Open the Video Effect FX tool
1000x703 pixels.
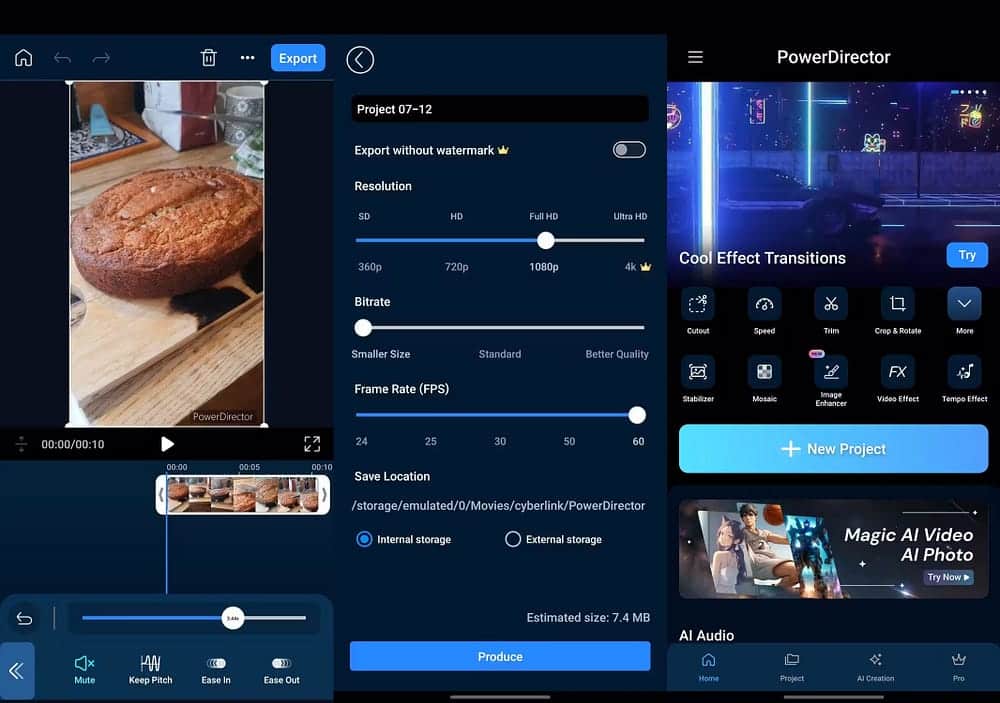point(897,379)
